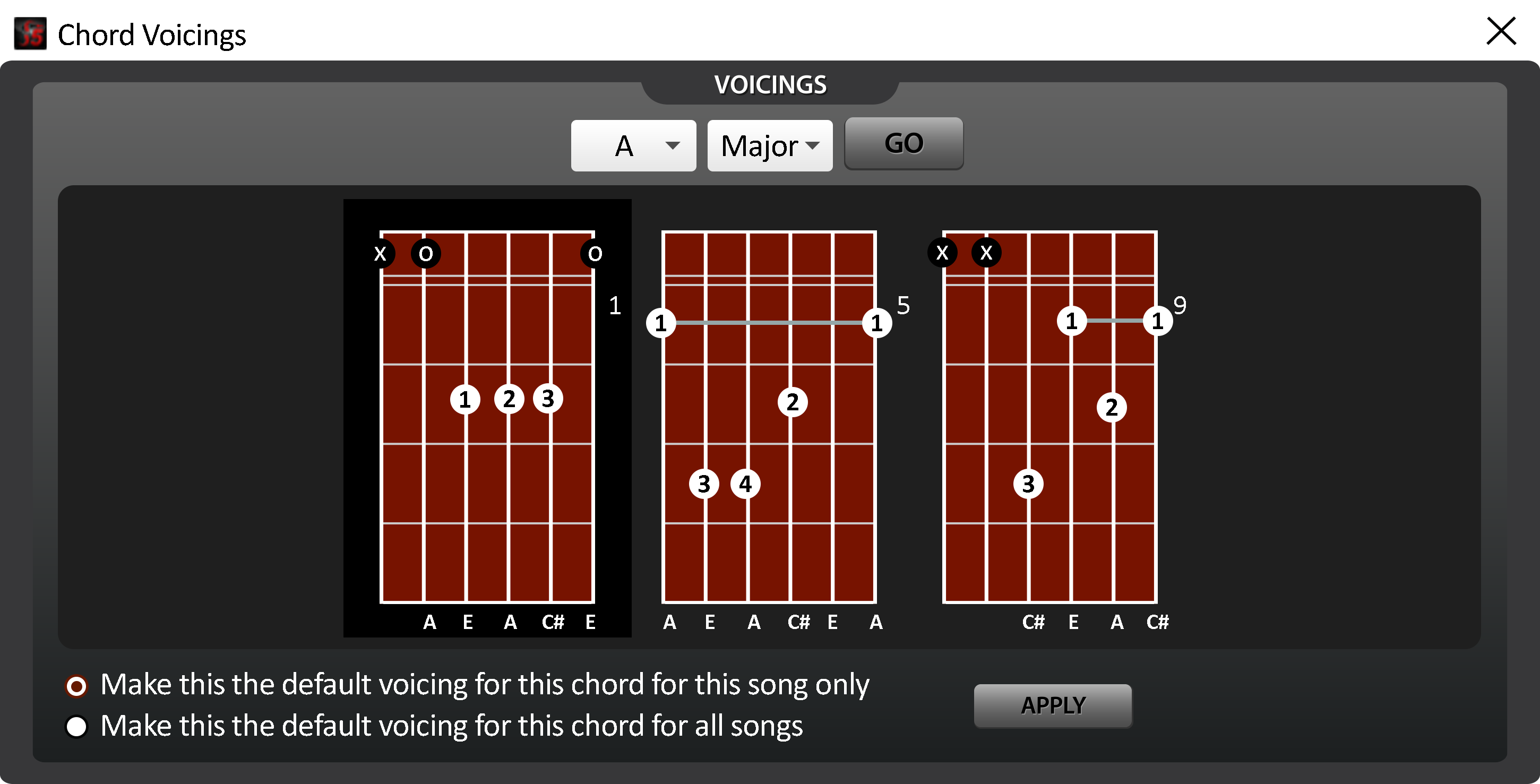Viewport: 1540px width, 784px height.
Task: Click the GO button
Action: [x=904, y=143]
